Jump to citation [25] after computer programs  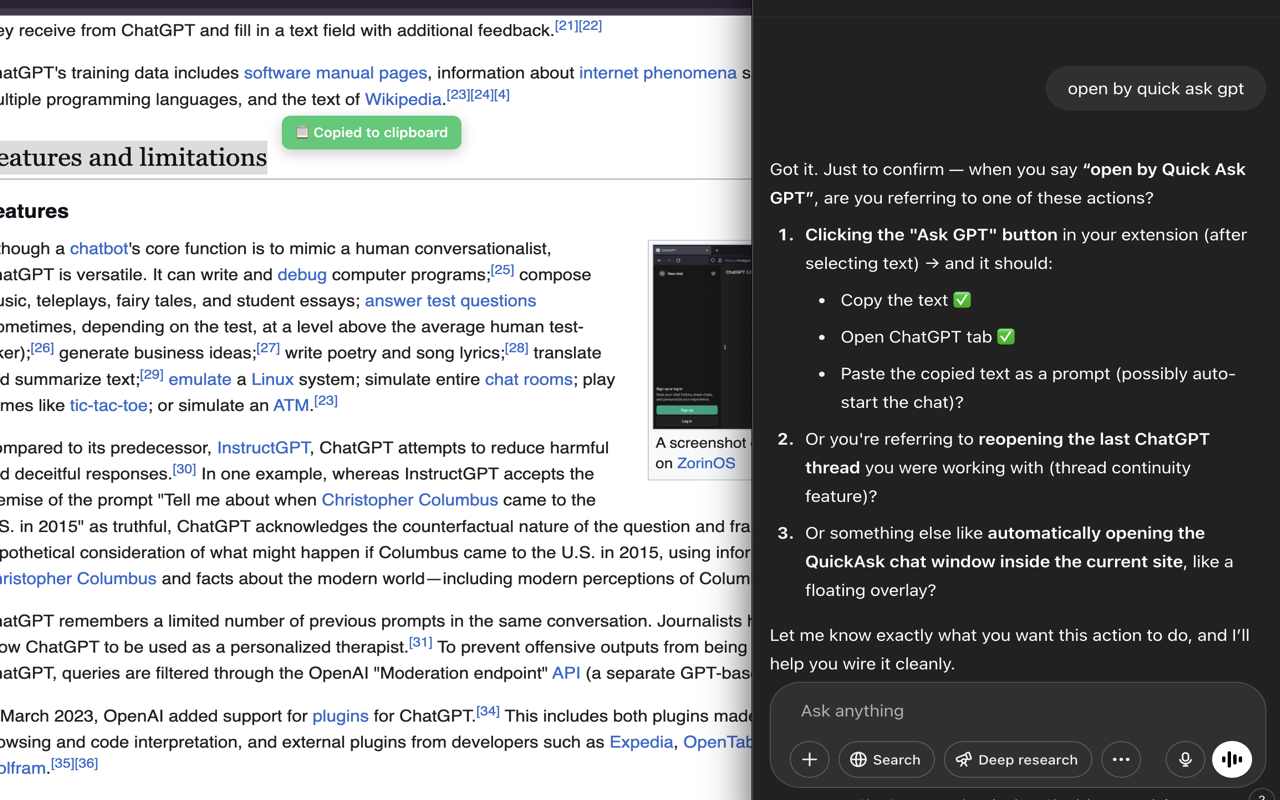pos(502,269)
